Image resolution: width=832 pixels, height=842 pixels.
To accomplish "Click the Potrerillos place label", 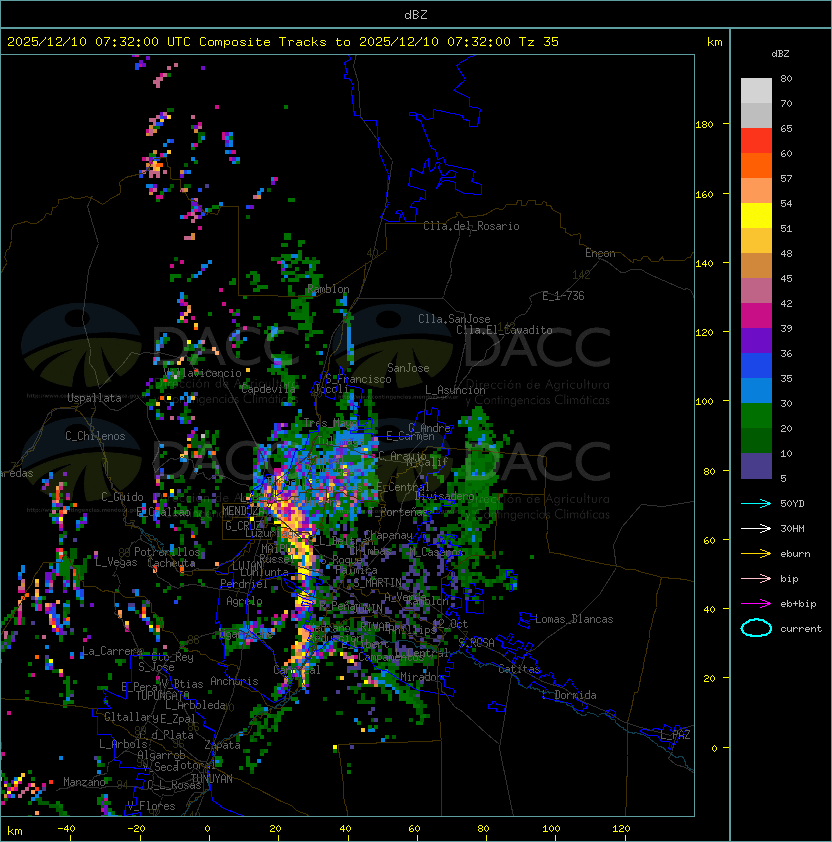I will coord(167,552).
